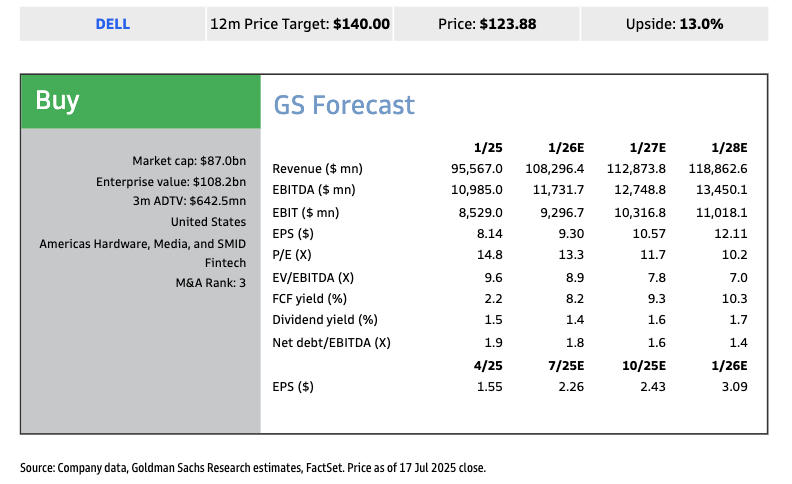Select the 3m ADTV $642.5mn line

click(189, 201)
